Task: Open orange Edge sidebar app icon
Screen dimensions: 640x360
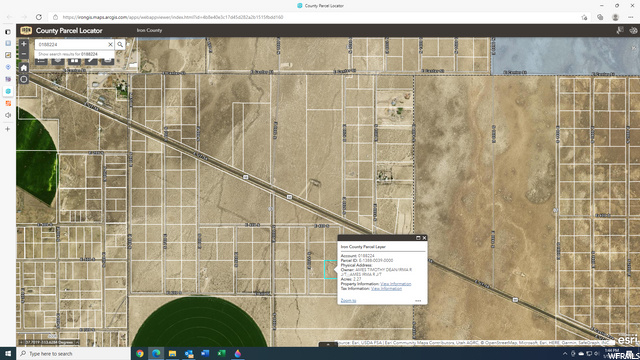Action: pyautogui.click(x=8, y=103)
